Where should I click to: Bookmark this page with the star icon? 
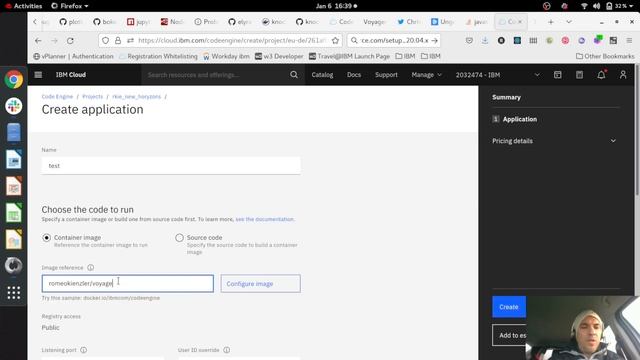click(335, 40)
